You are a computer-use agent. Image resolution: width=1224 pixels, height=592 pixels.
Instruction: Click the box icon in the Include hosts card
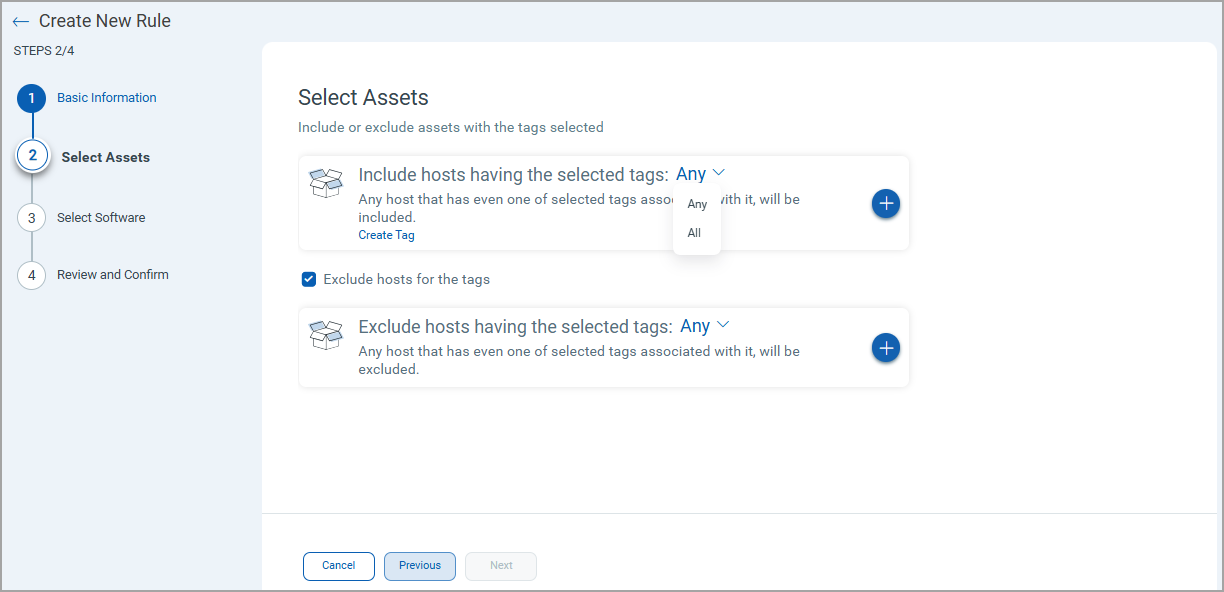click(327, 182)
